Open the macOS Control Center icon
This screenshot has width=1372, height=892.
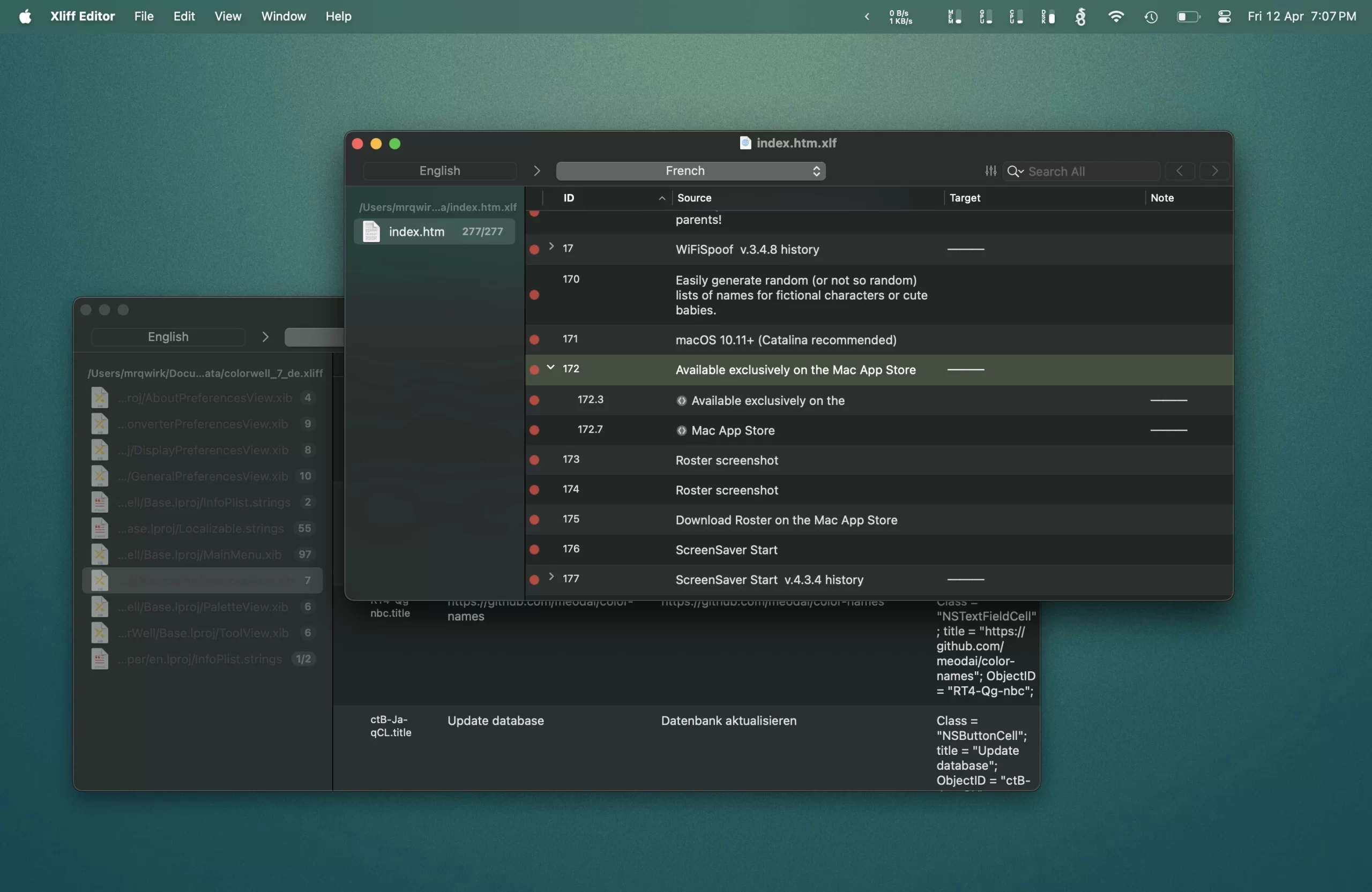pos(1225,17)
